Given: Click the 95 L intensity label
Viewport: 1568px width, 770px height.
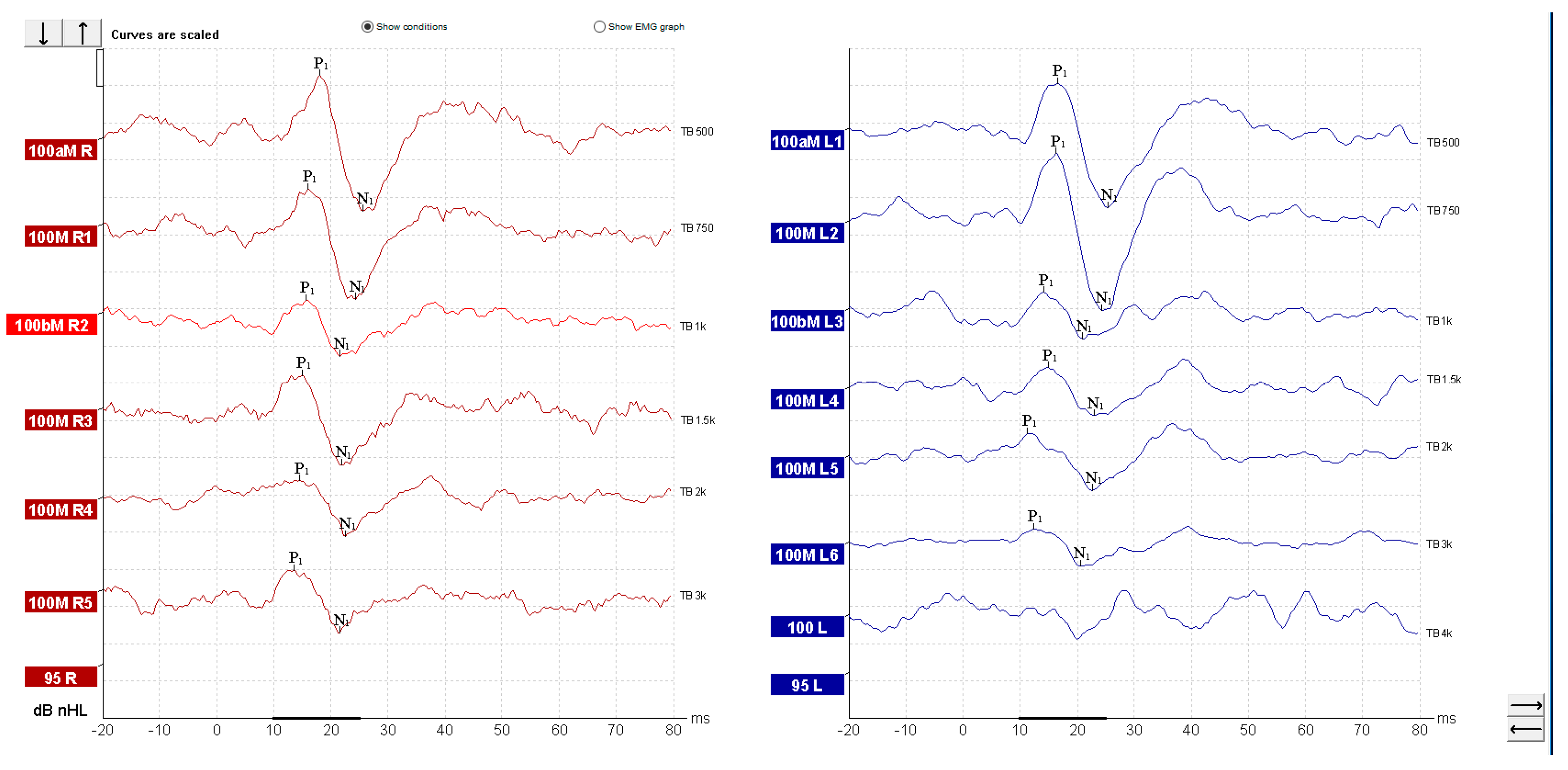Looking at the screenshot, I should pyautogui.click(x=807, y=685).
